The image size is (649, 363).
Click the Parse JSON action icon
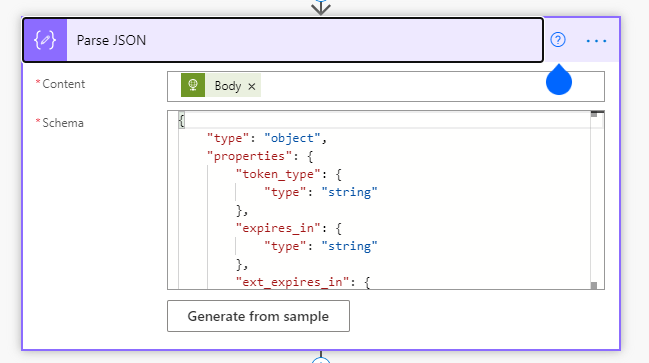click(x=45, y=40)
